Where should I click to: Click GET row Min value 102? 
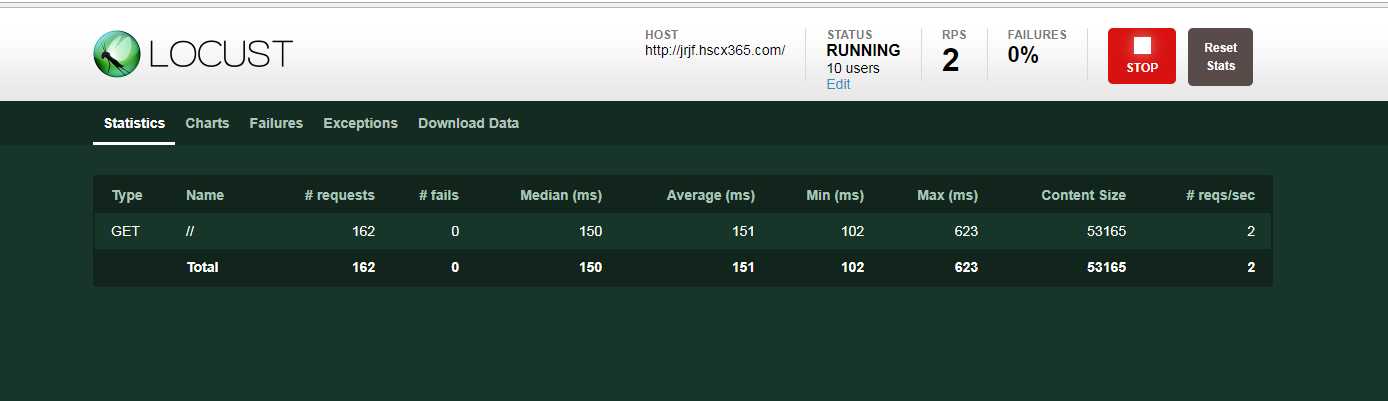(x=852, y=231)
